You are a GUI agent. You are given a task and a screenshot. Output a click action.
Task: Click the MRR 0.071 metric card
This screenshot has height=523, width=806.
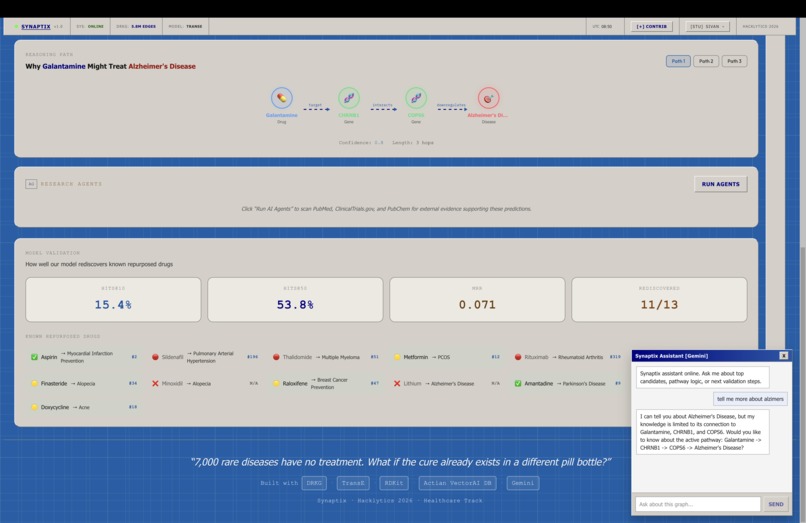477,300
